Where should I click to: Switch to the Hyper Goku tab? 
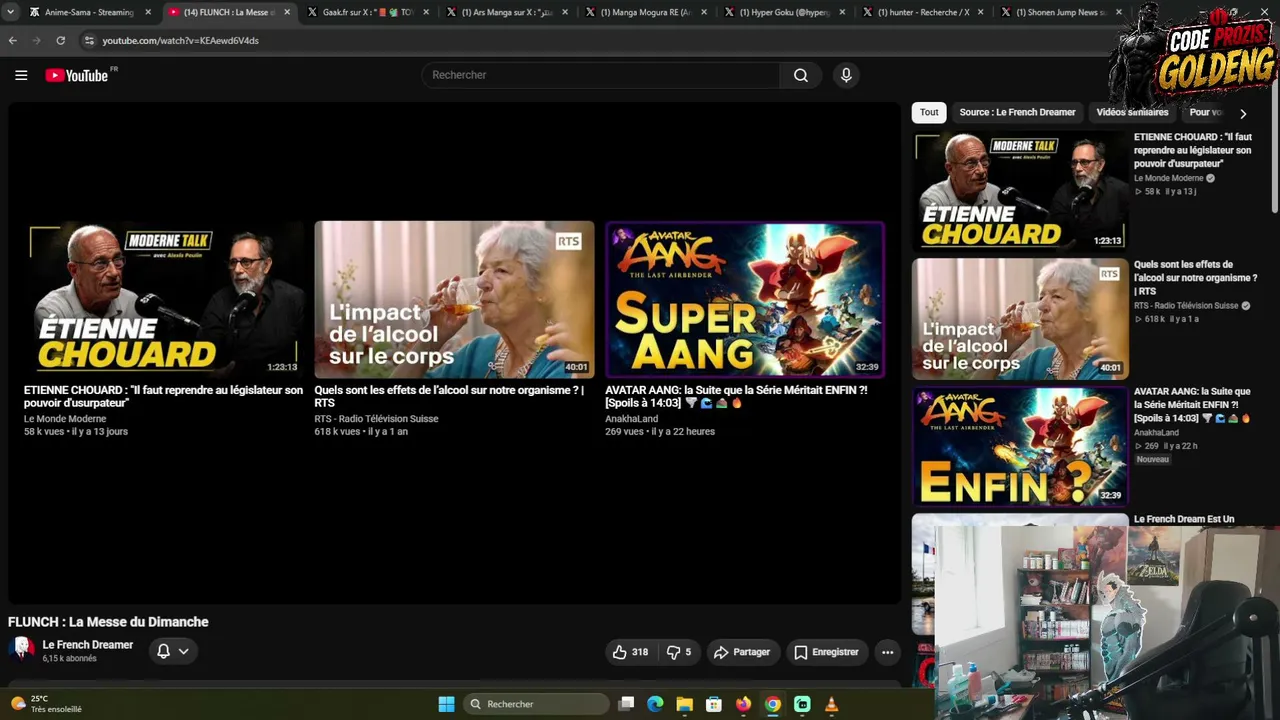click(x=783, y=12)
